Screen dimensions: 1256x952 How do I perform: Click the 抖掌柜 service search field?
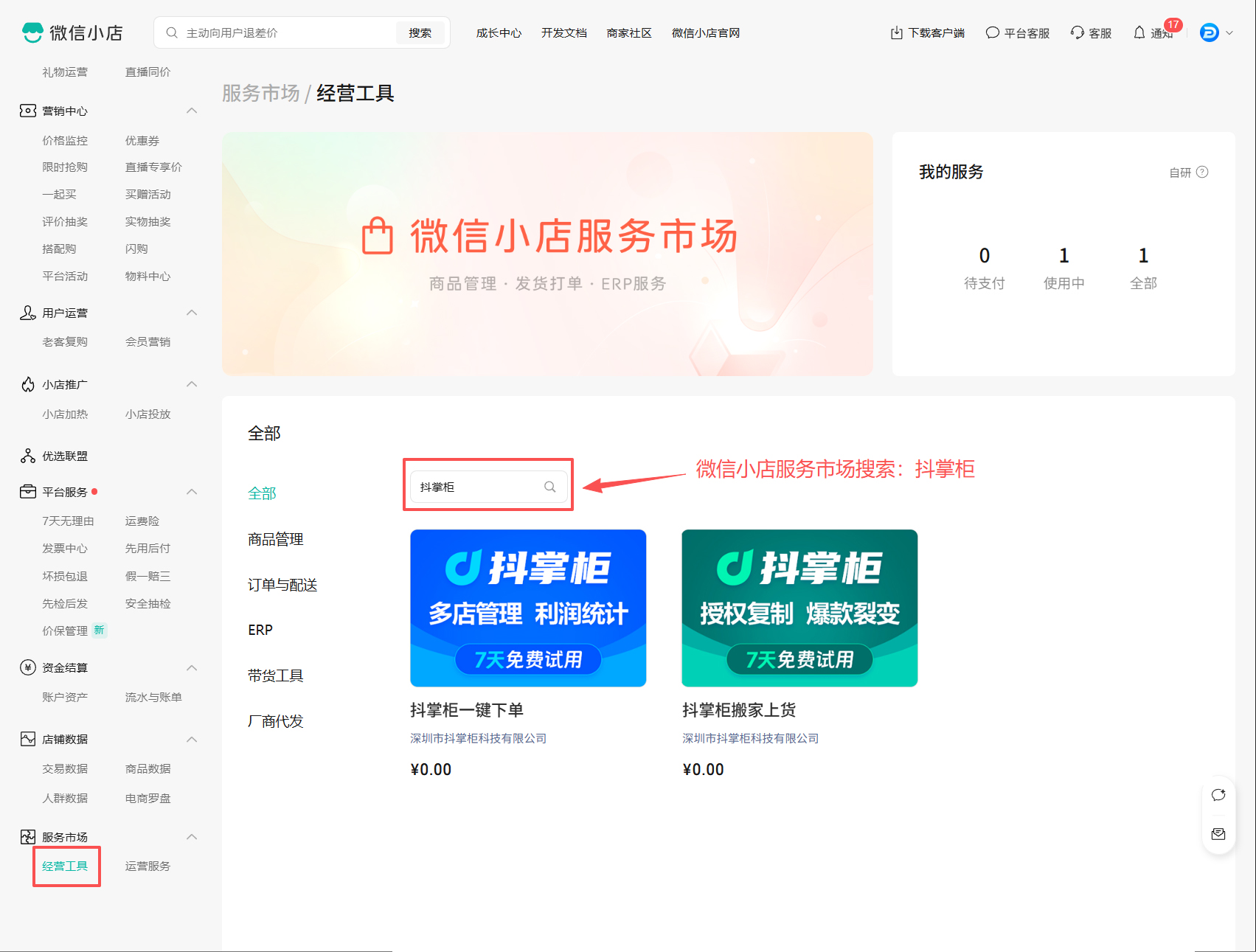(x=488, y=487)
